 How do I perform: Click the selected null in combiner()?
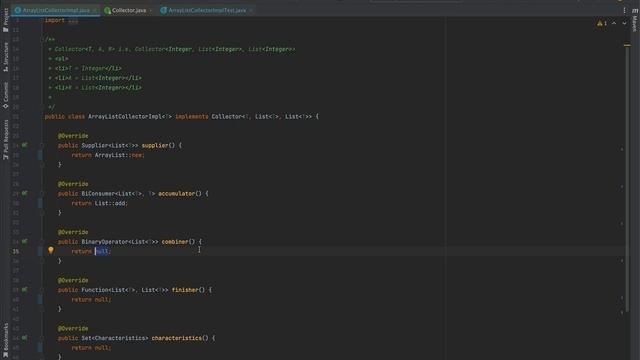pos(102,251)
